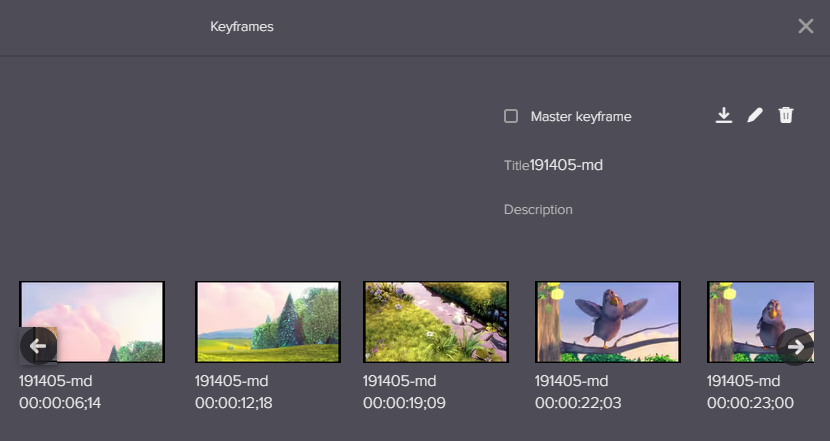Image resolution: width=830 pixels, height=441 pixels.
Task: Show next keyframes with right arrow
Action: pyautogui.click(x=795, y=347)
